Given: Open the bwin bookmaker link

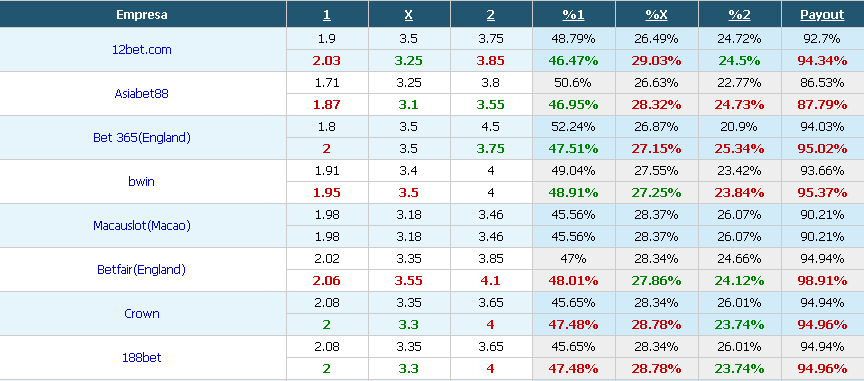Looking at the screenshot, I should (142, 181).
